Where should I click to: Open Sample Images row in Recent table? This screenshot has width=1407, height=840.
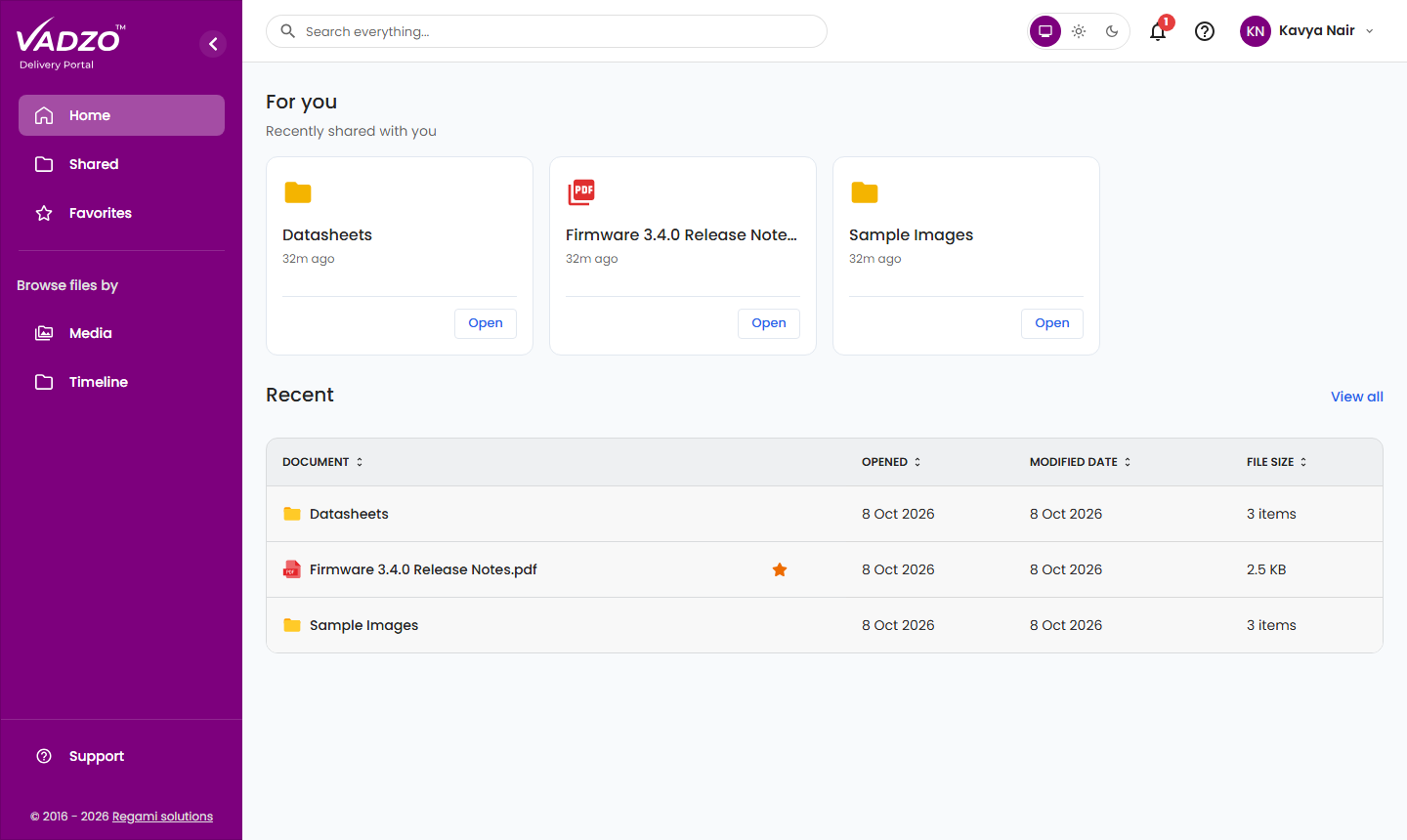(825, 625)
